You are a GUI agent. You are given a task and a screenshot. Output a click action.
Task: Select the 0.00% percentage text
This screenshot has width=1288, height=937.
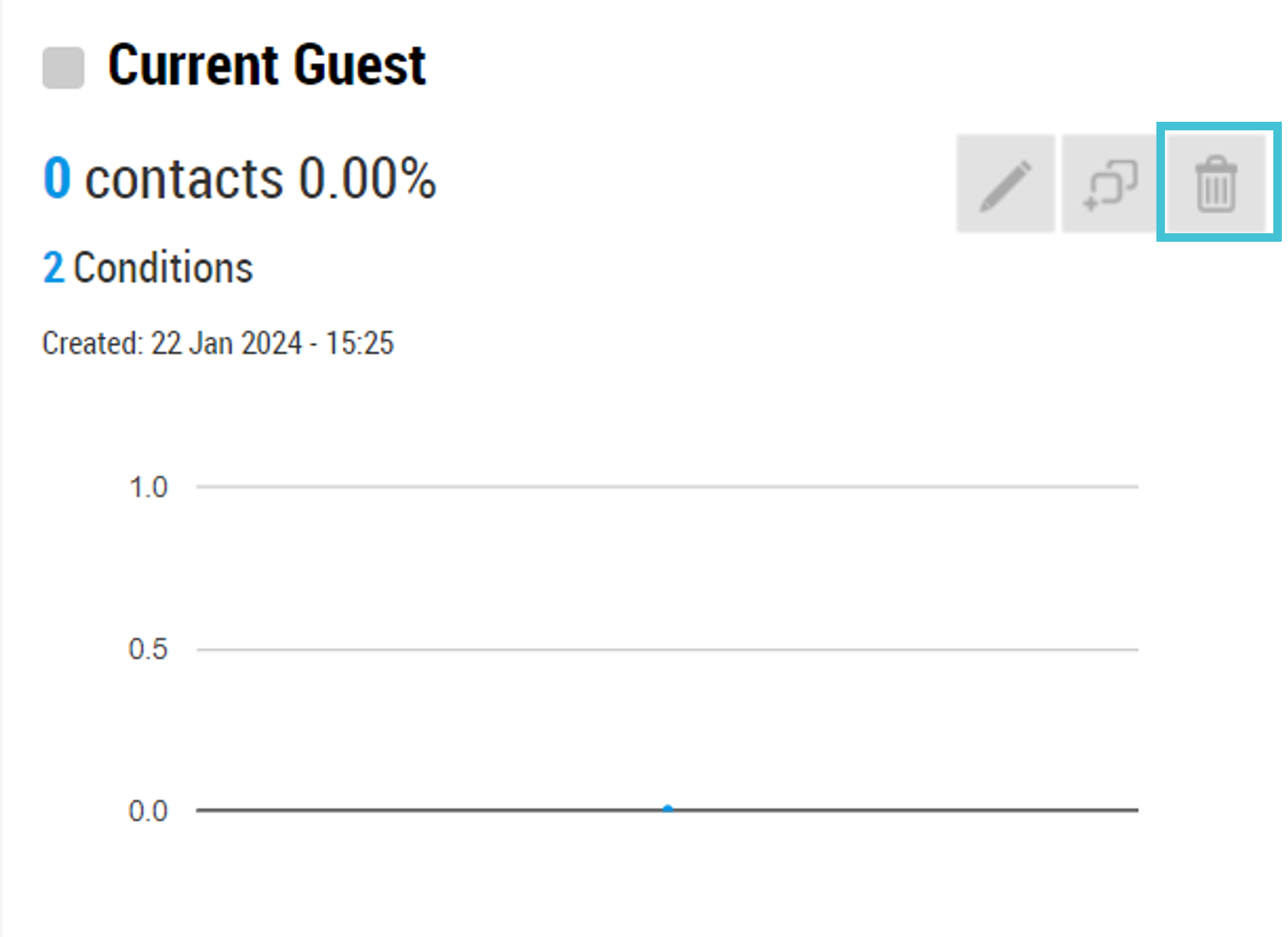click(367, 177)
